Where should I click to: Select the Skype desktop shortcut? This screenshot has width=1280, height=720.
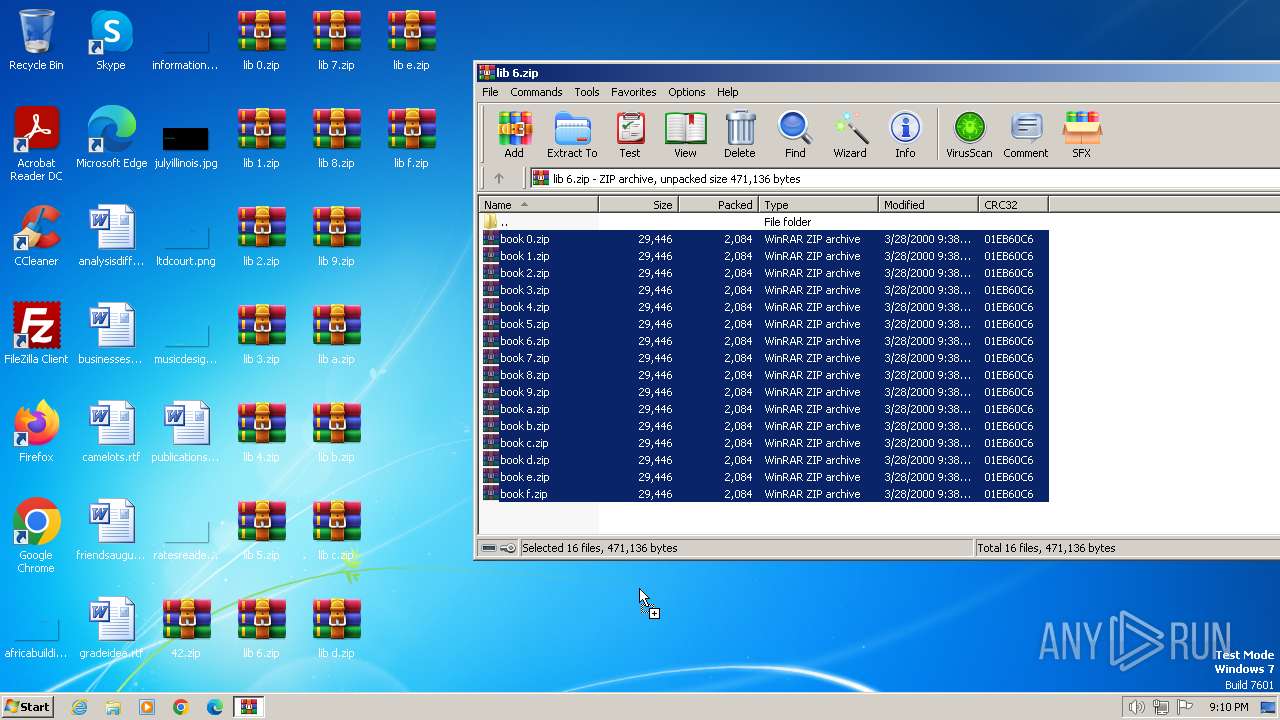pos(110,40)
